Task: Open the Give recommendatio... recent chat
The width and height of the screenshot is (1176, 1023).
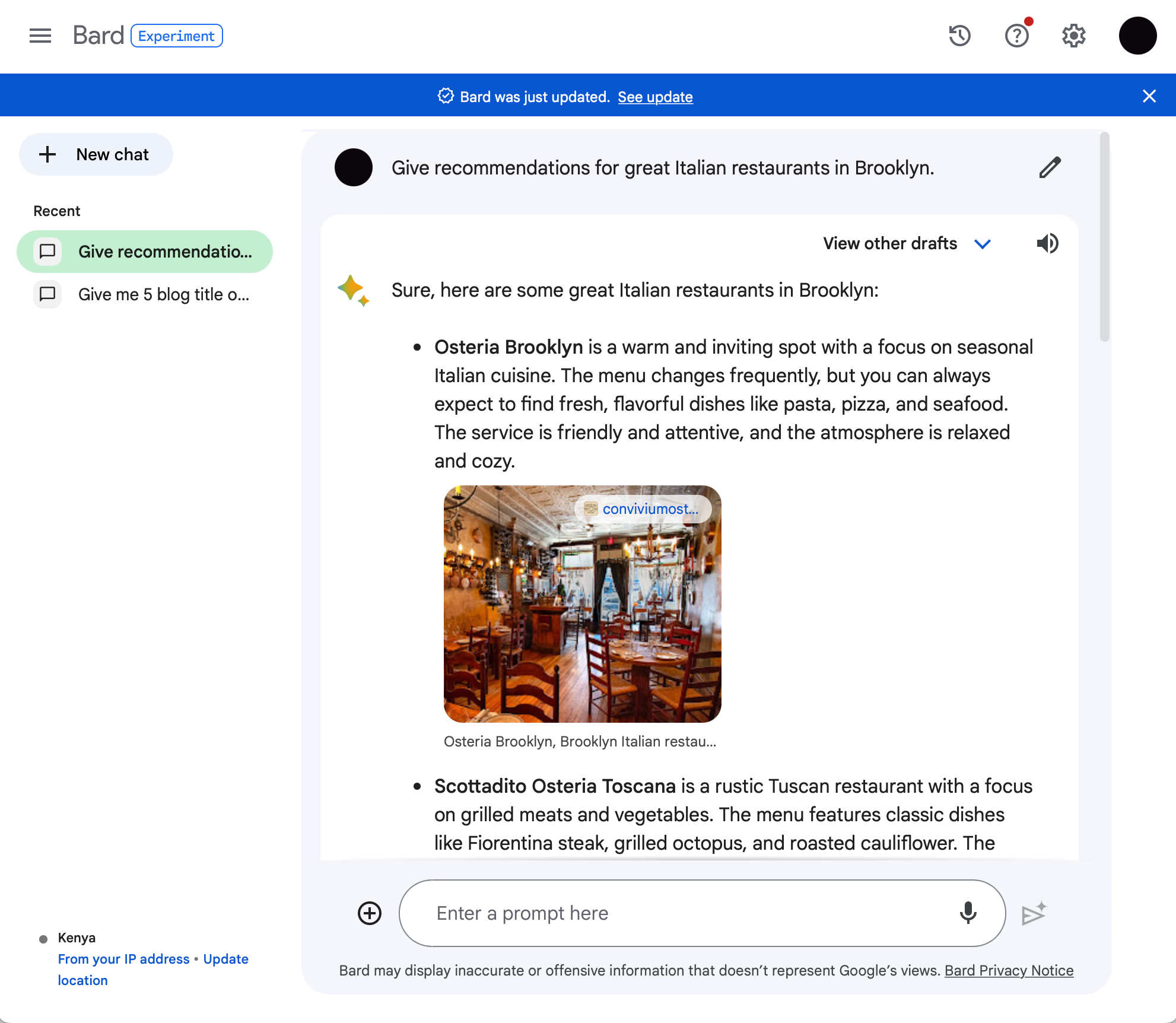Action: (145, 252)
